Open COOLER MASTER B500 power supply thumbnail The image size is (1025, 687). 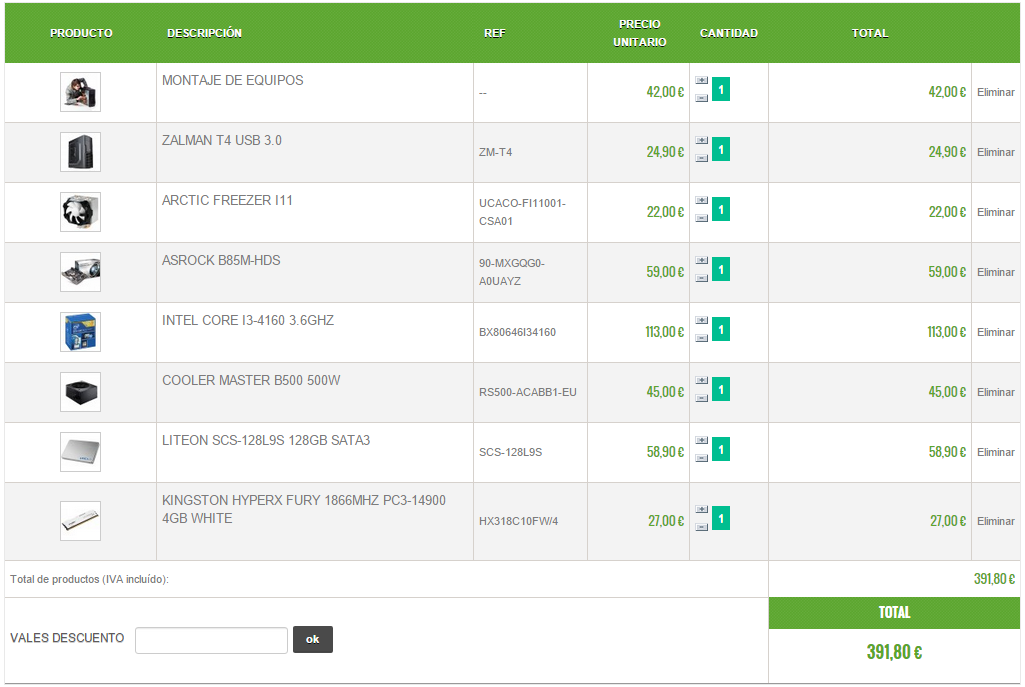pos(80,392)
